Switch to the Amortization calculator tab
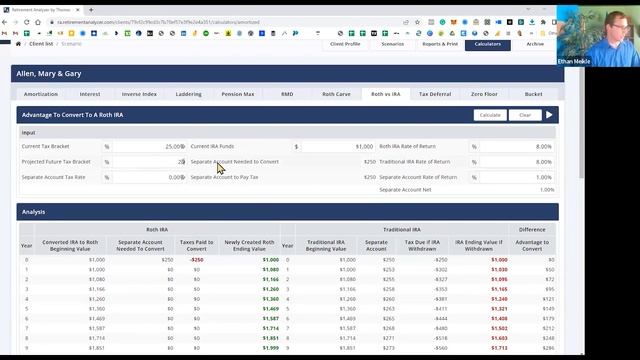This screenshot has width=640, height=360. click(41, 94)
